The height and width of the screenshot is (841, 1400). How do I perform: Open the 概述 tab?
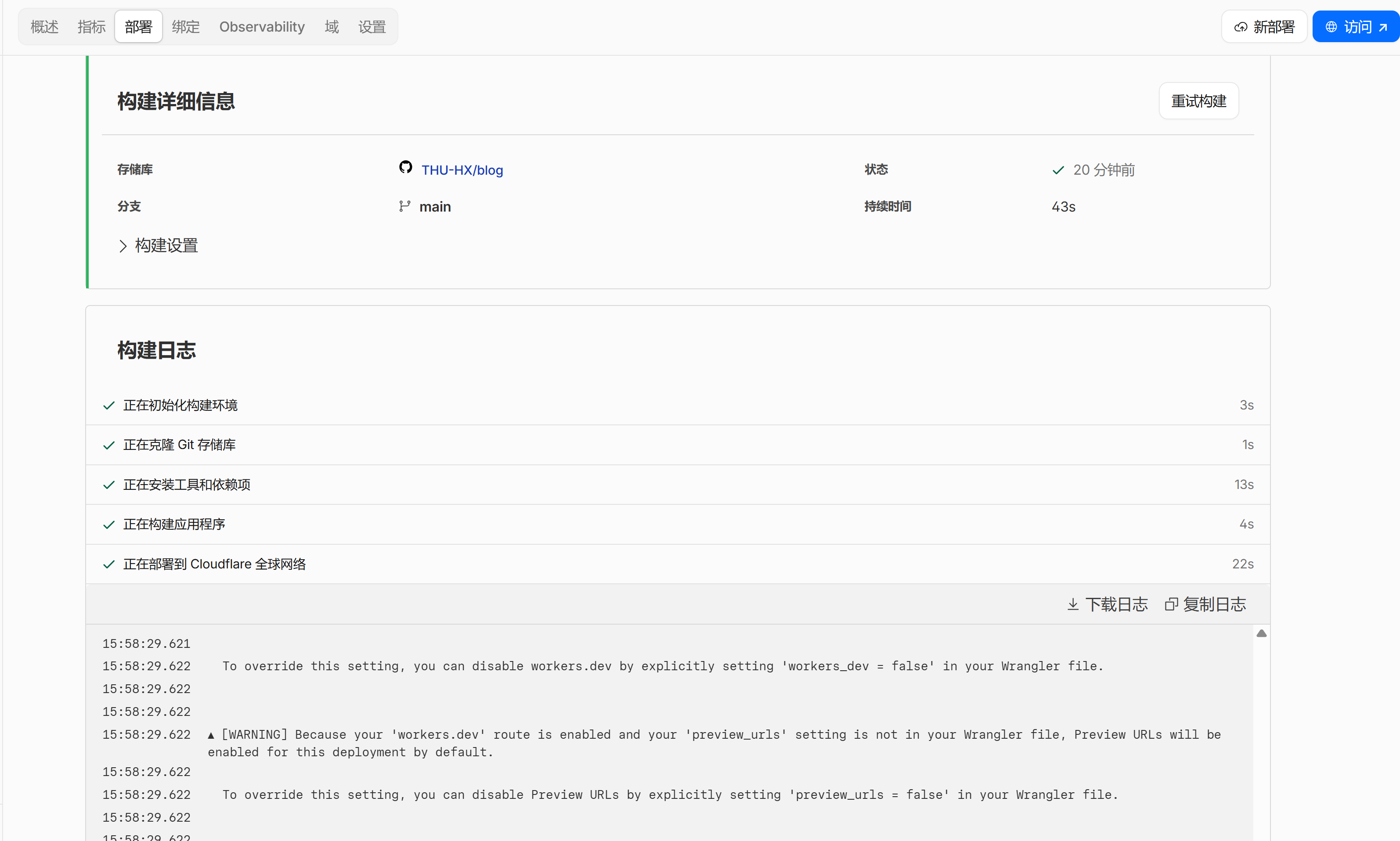pos(44,27)
